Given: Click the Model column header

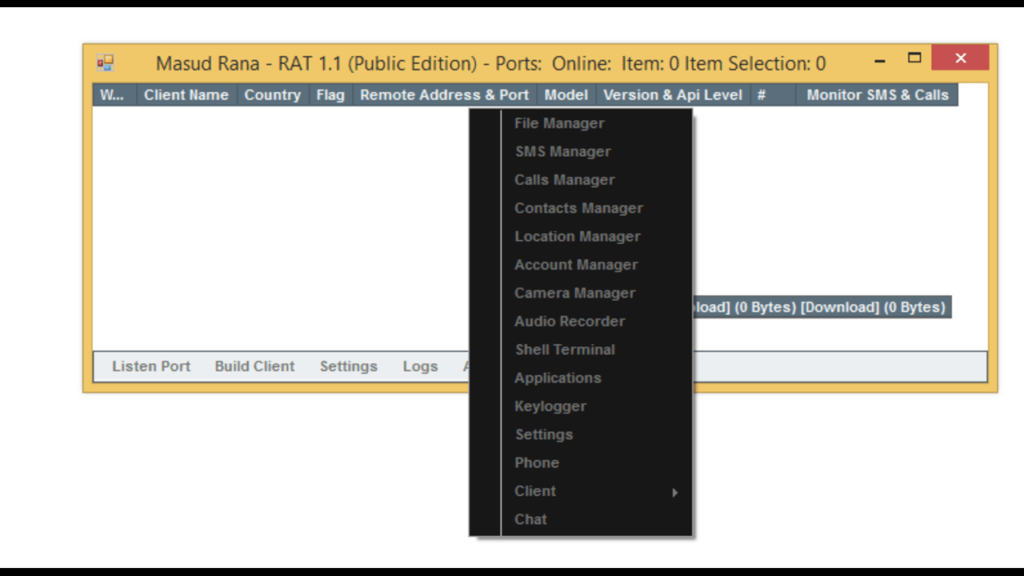Looking at the screenshot, I should coord(566,95).
